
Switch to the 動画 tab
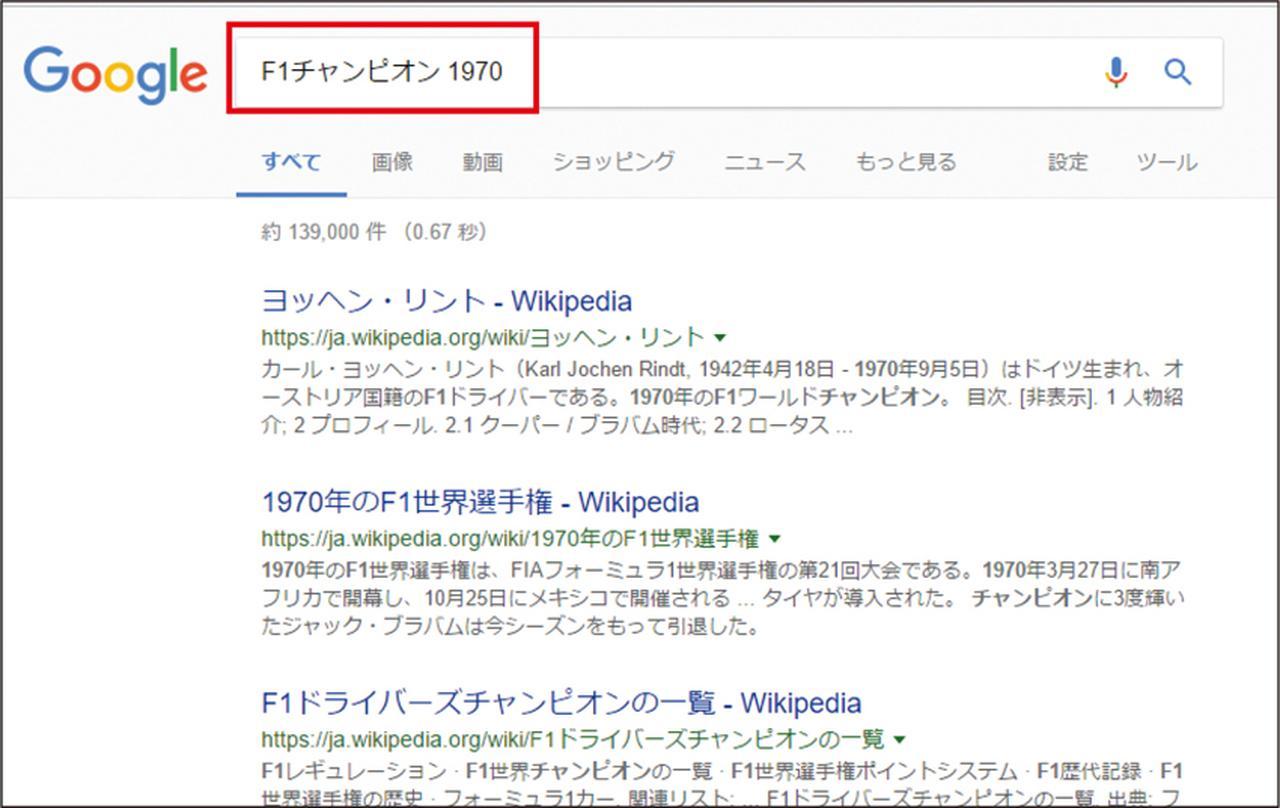click(483, 161)
